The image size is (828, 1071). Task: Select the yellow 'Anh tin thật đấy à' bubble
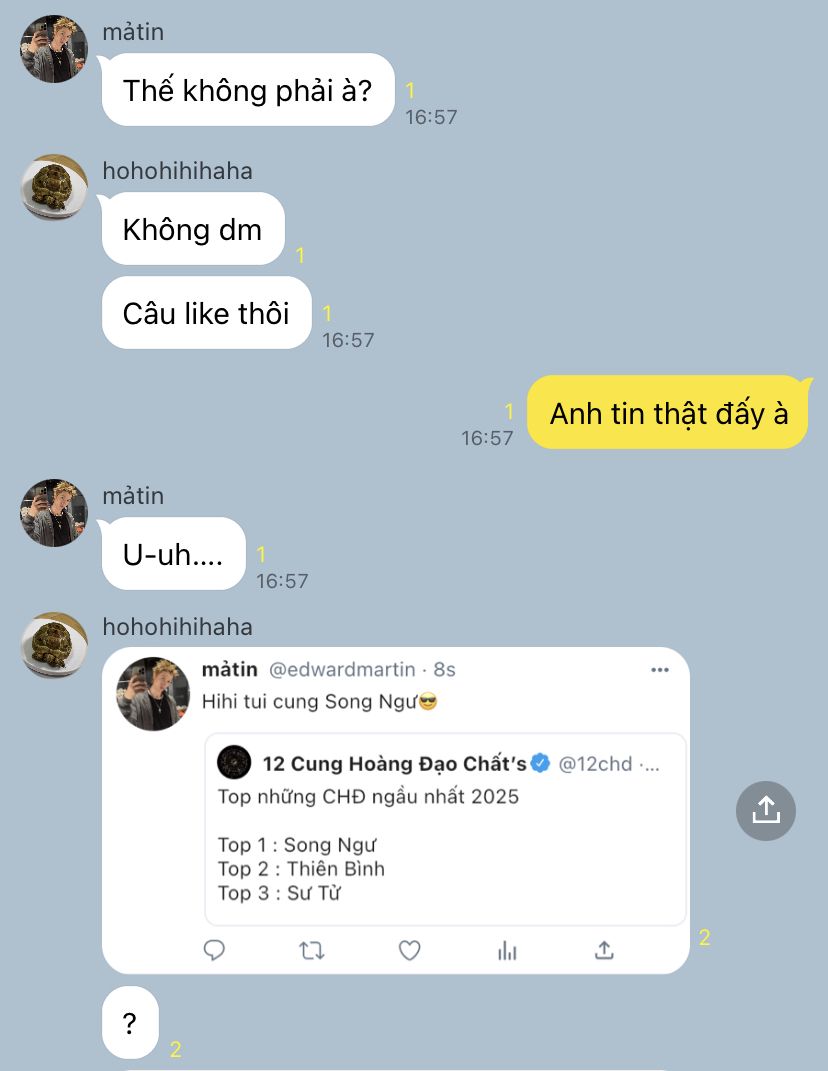click(x=667, y=413)
